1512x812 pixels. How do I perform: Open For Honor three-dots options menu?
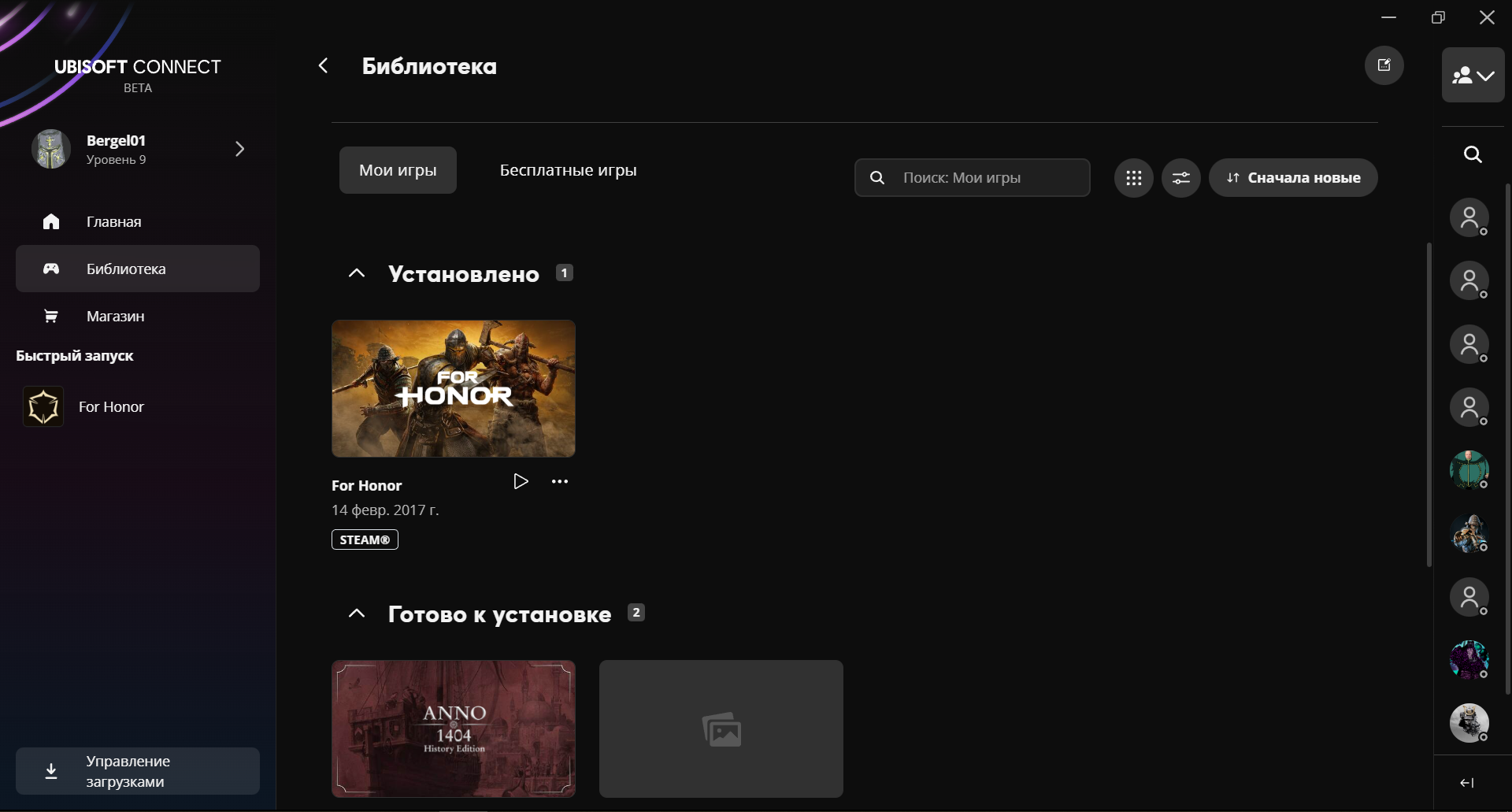coord(560,481)
